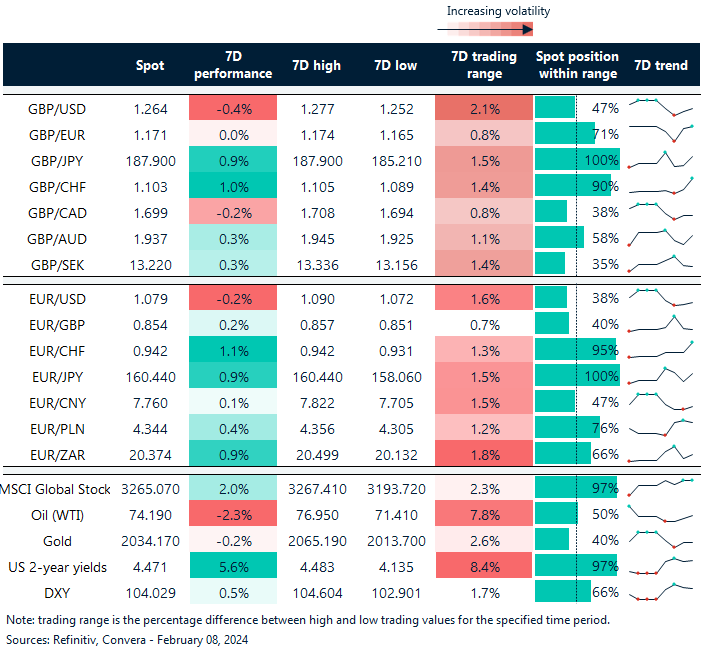The height and width of the screenshot is (650, 707).
Task: Click the Spot position within range header
Action: 577,65
